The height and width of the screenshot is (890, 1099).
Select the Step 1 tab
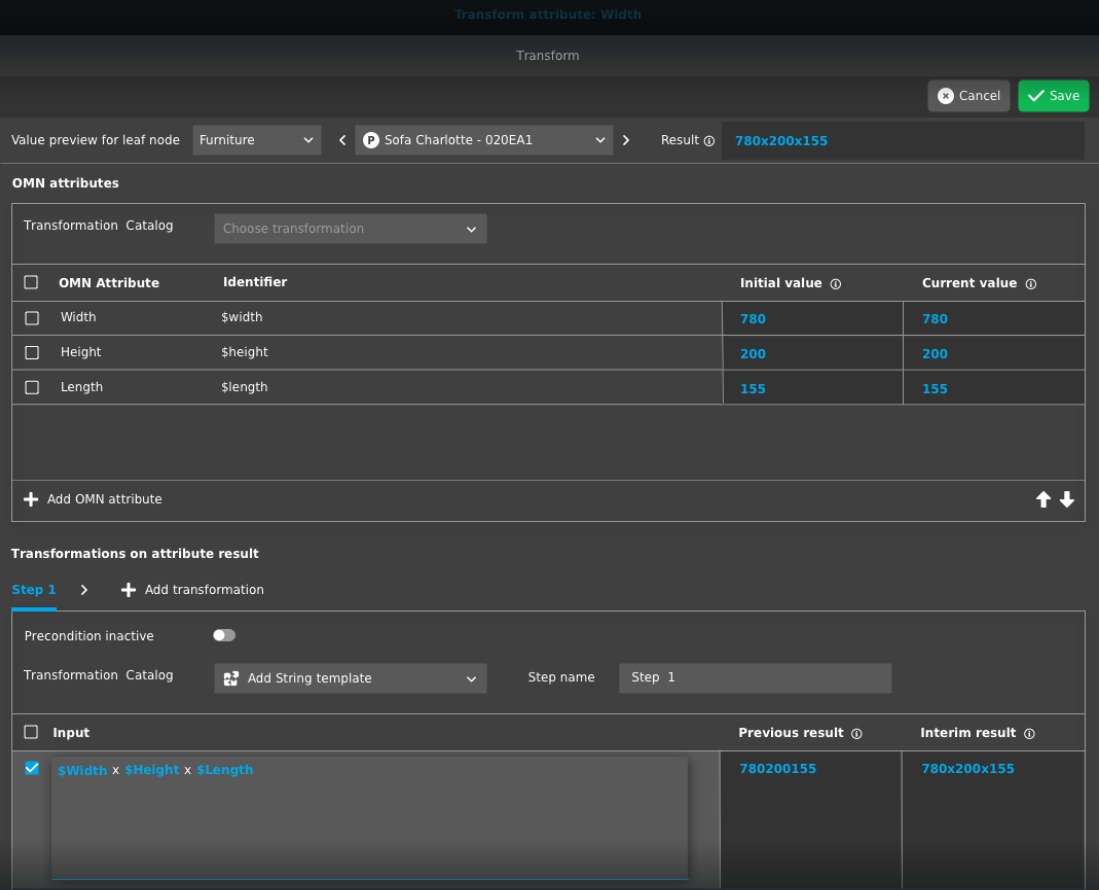pyautogui.click(x=34, y=590)
